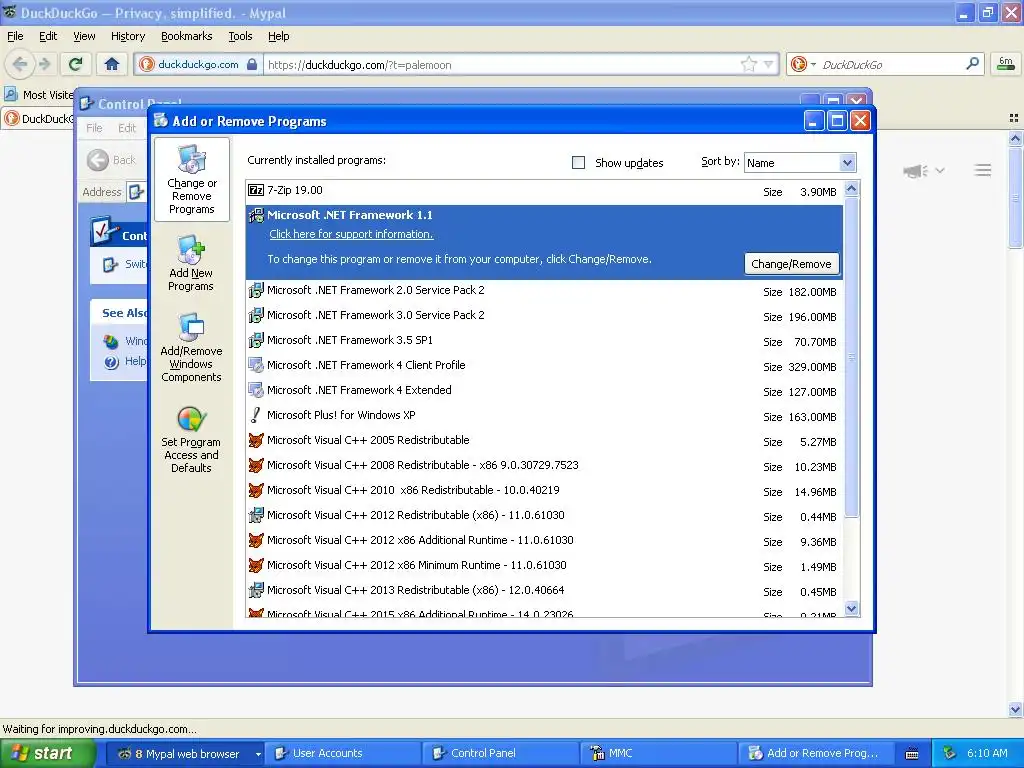Click the .NET Framework 3.0 Service Pack 2 icon

pos(256,315)
